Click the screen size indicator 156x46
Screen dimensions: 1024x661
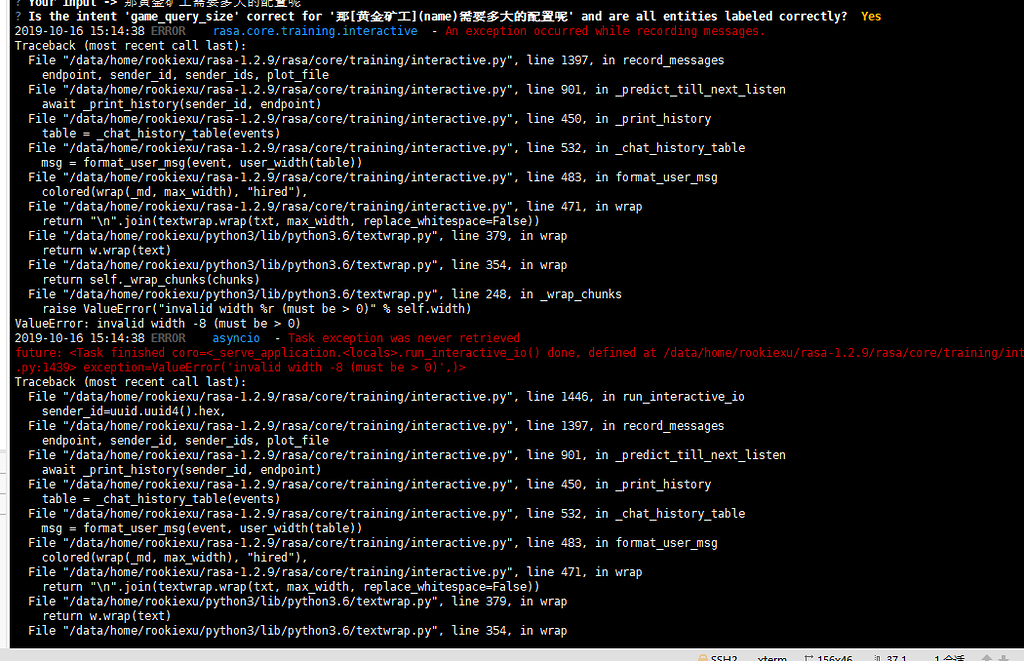(836, 657)
